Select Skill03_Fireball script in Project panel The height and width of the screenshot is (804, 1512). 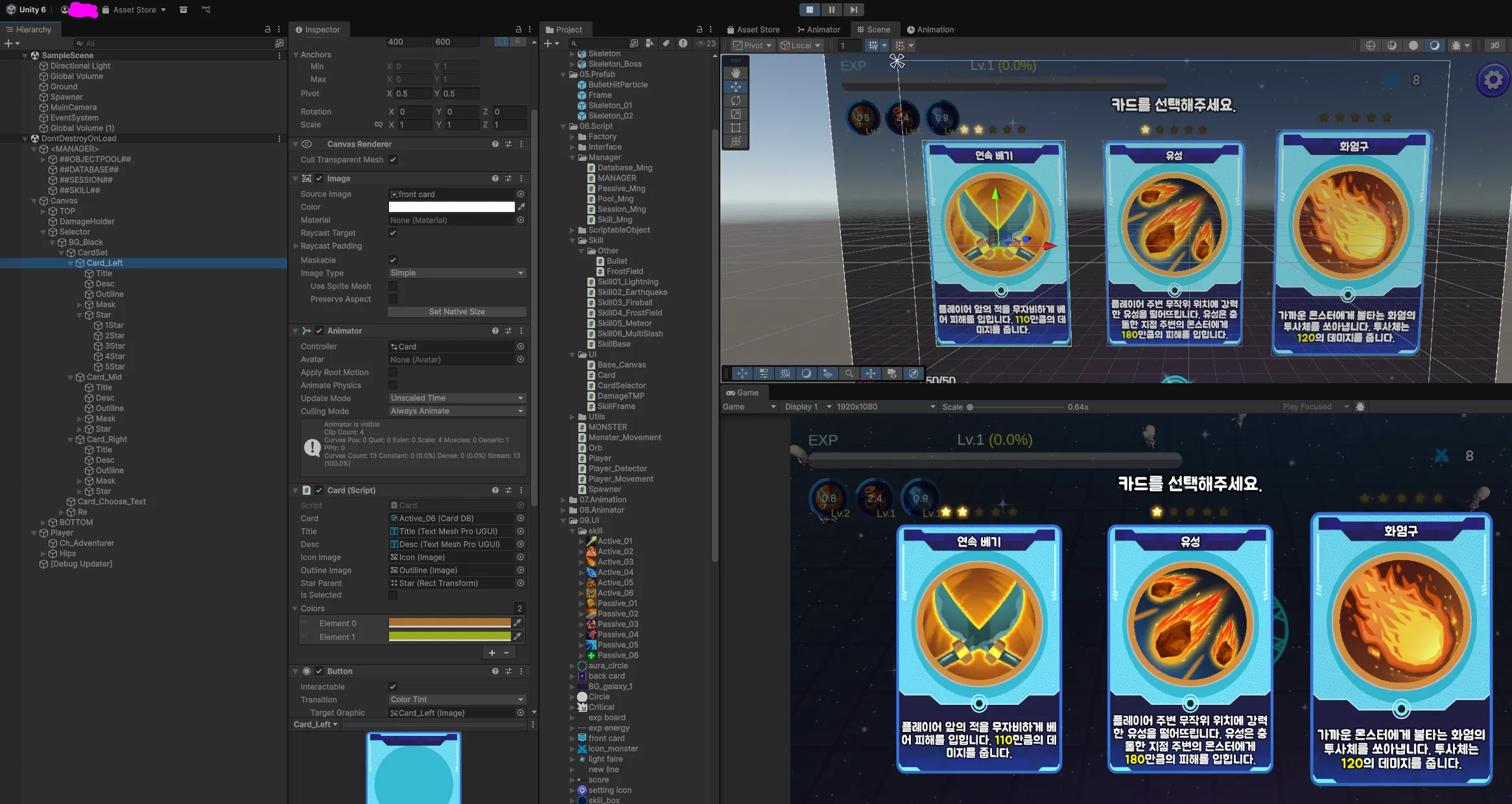[624, 303]
